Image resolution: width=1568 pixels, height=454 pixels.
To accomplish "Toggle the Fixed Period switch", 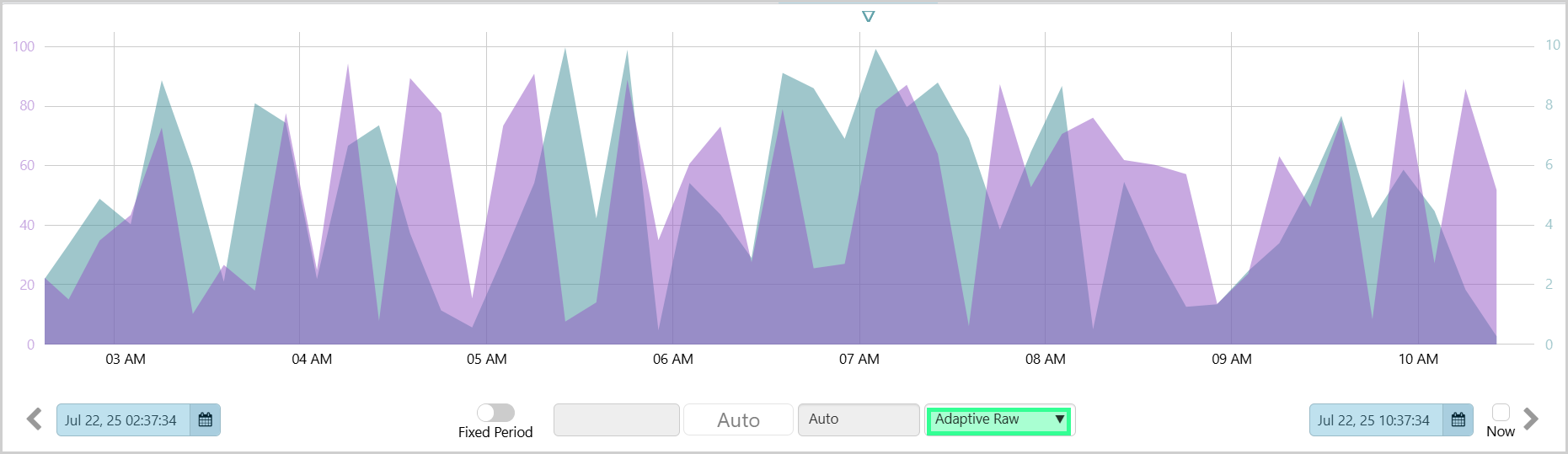I will click(495, 413).
